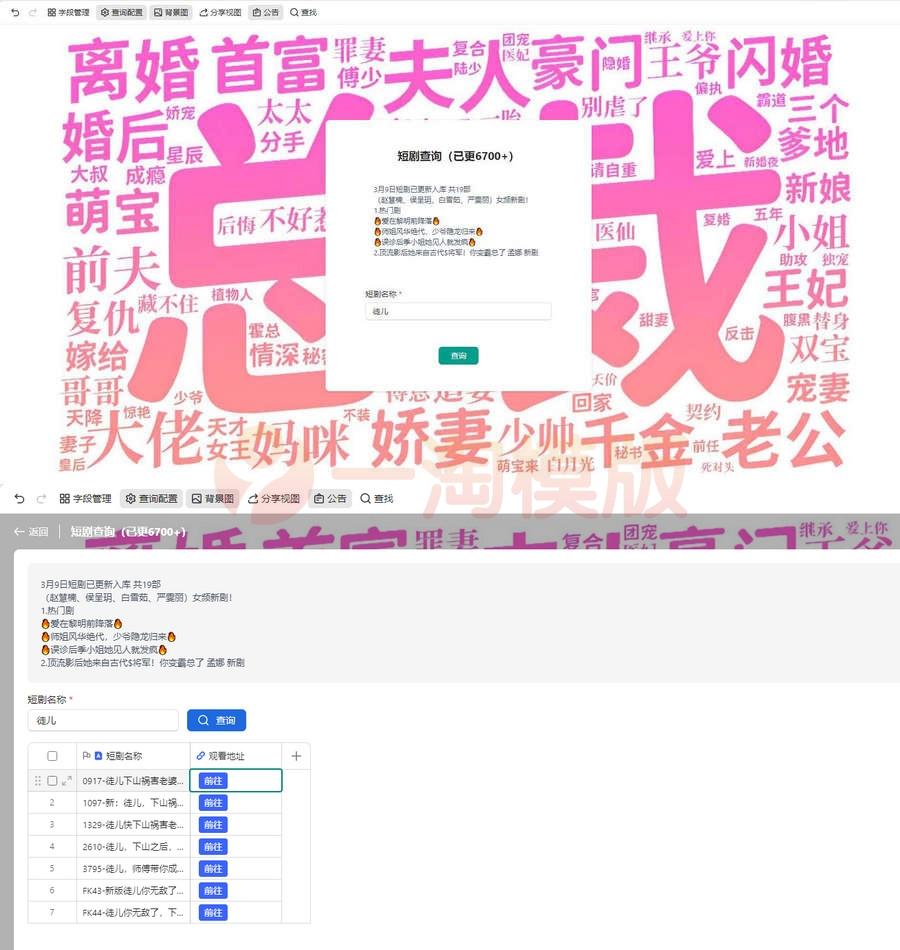
Task: Open the 字段管理 field manager
Action: coord(66,12)
